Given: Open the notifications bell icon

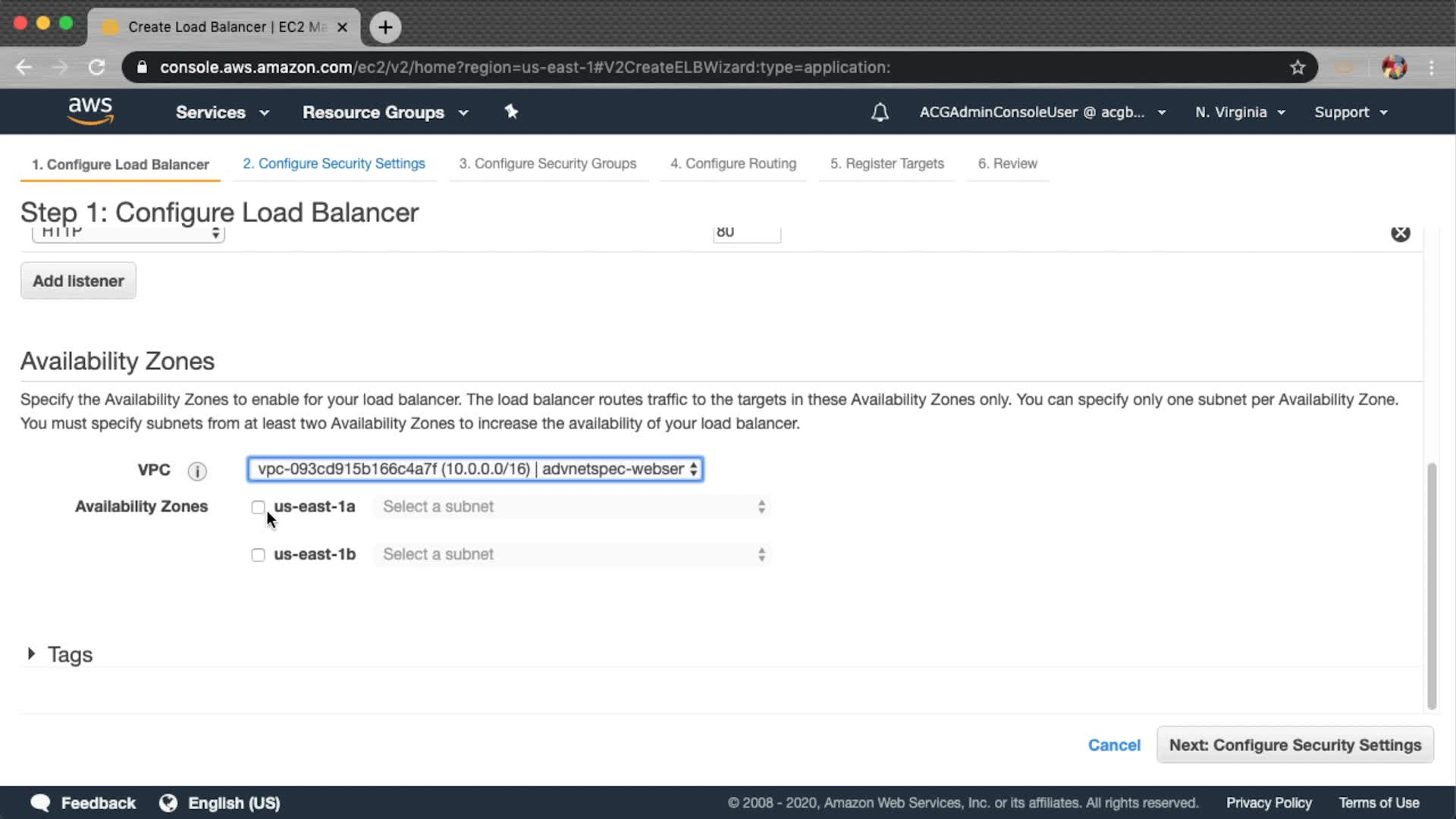Looking at the screenshot, I should (880, 112).
